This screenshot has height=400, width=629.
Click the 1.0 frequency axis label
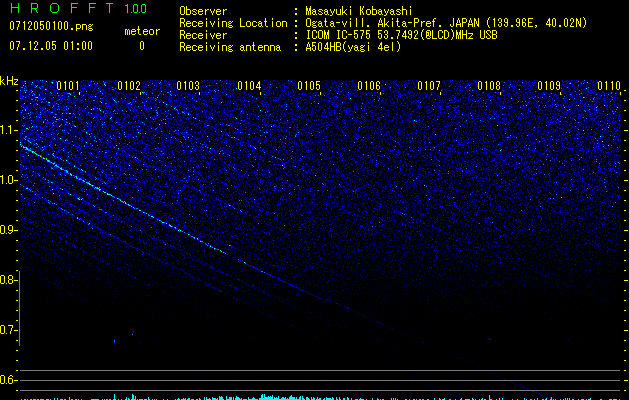pyautogui.click(x=8, y=180)
